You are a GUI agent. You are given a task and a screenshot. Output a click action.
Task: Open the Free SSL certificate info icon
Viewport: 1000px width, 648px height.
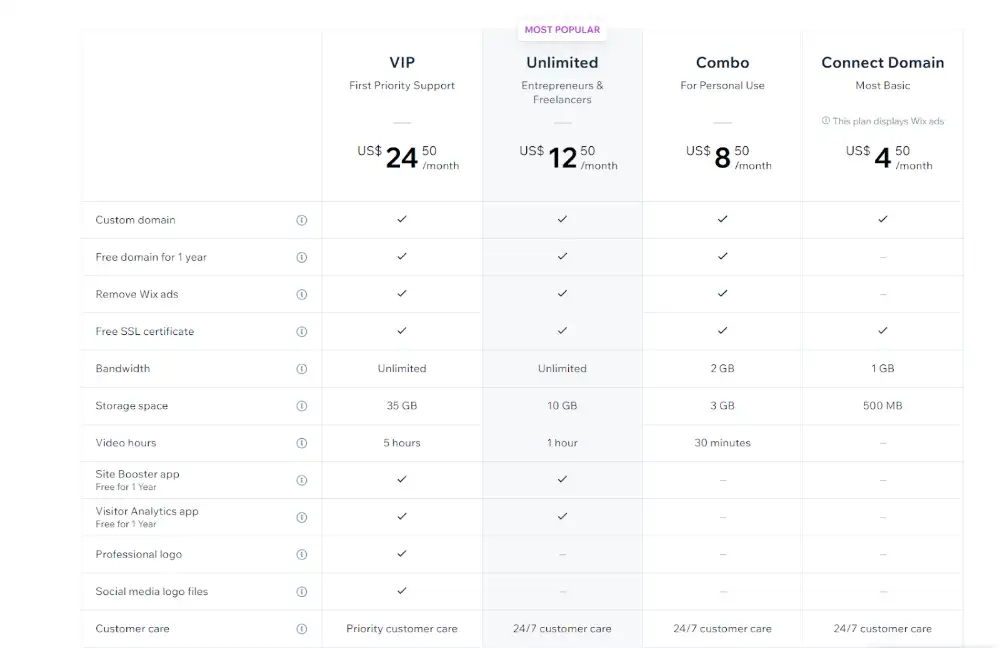[302, 332]
